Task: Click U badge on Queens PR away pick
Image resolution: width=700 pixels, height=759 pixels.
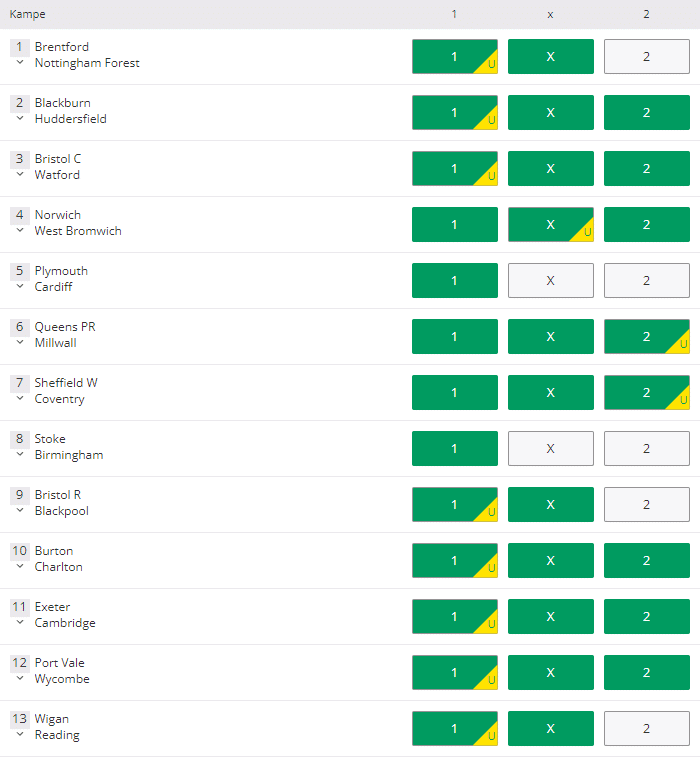Action: 680,343
